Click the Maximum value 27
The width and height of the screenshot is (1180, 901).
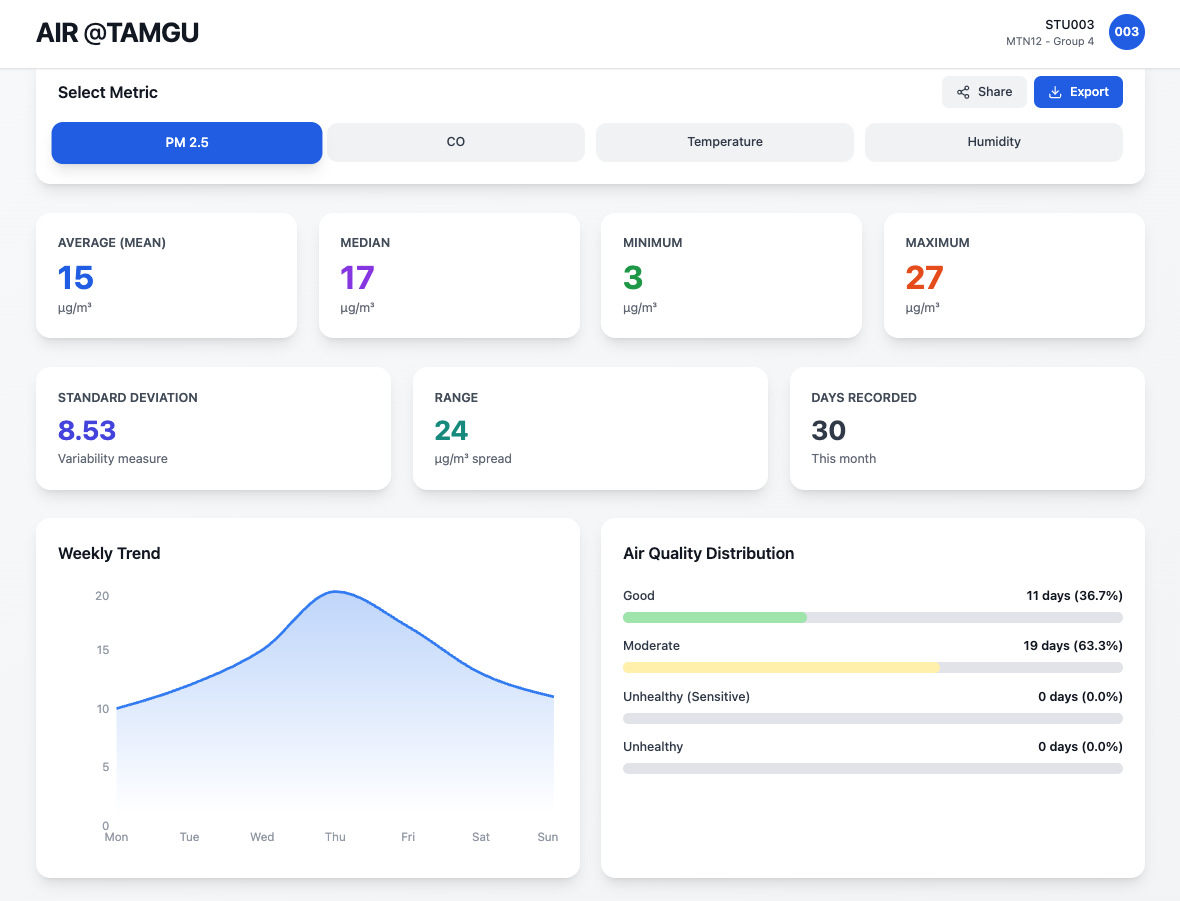coord(924,278)
